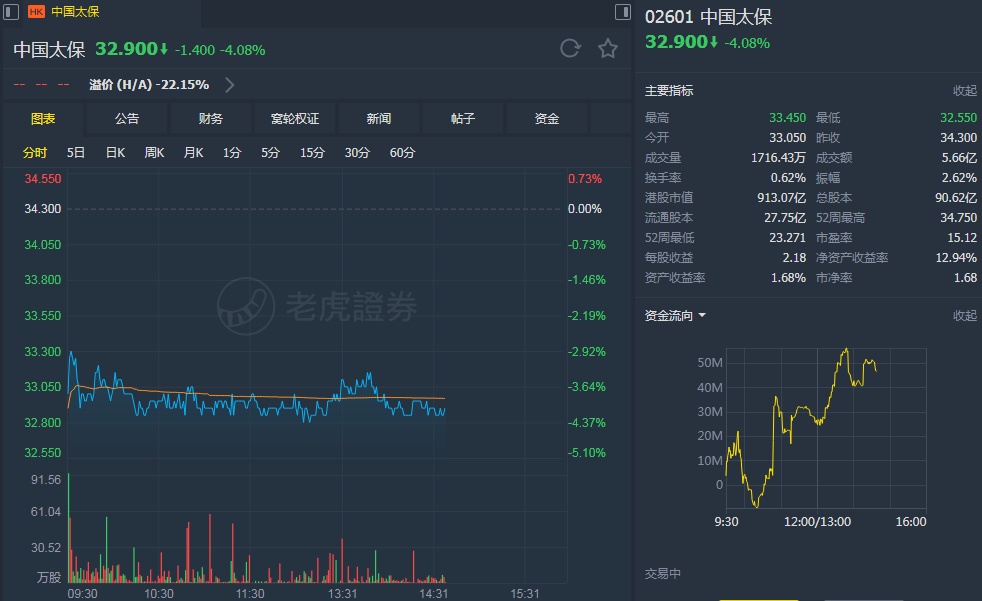Switch chart to 周K view
The width and height of the screenshot is (982, 601).
click(154, 153)
